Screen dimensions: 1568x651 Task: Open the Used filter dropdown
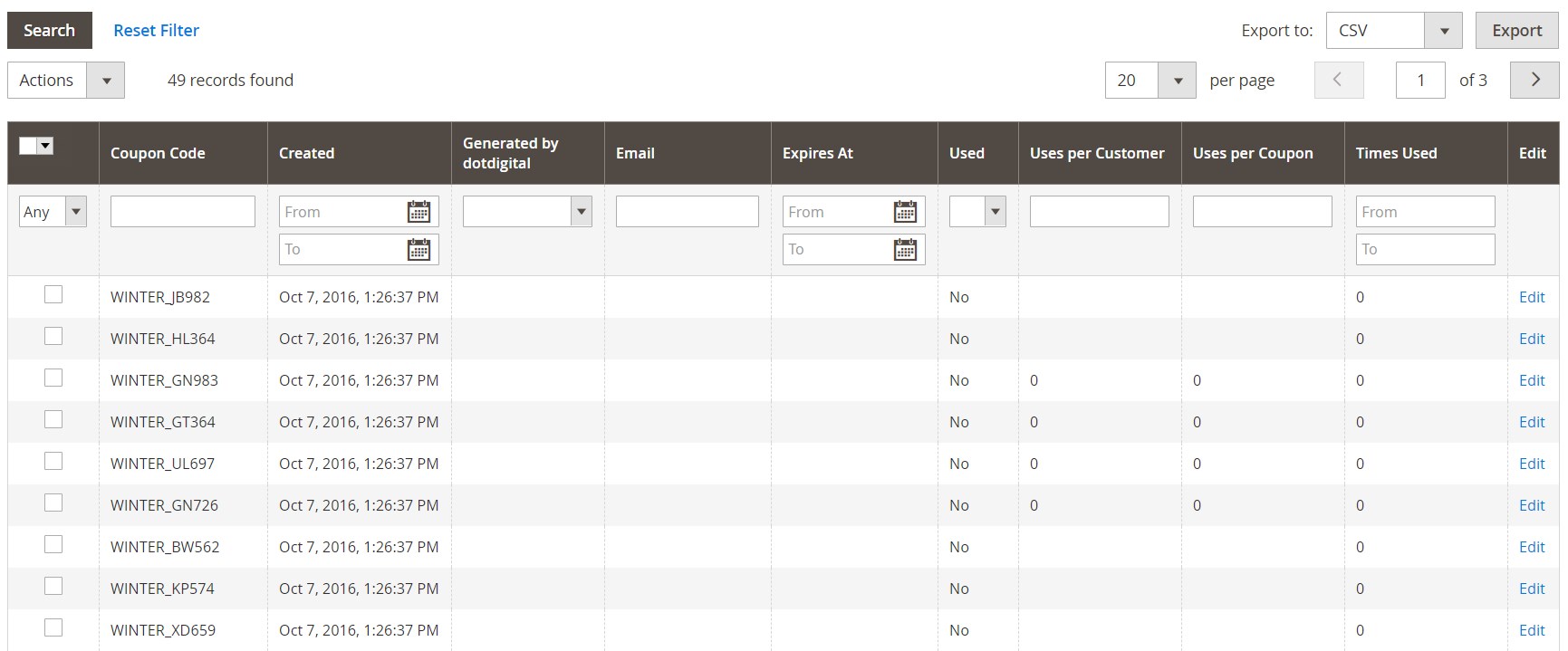(x=977, y=212)
